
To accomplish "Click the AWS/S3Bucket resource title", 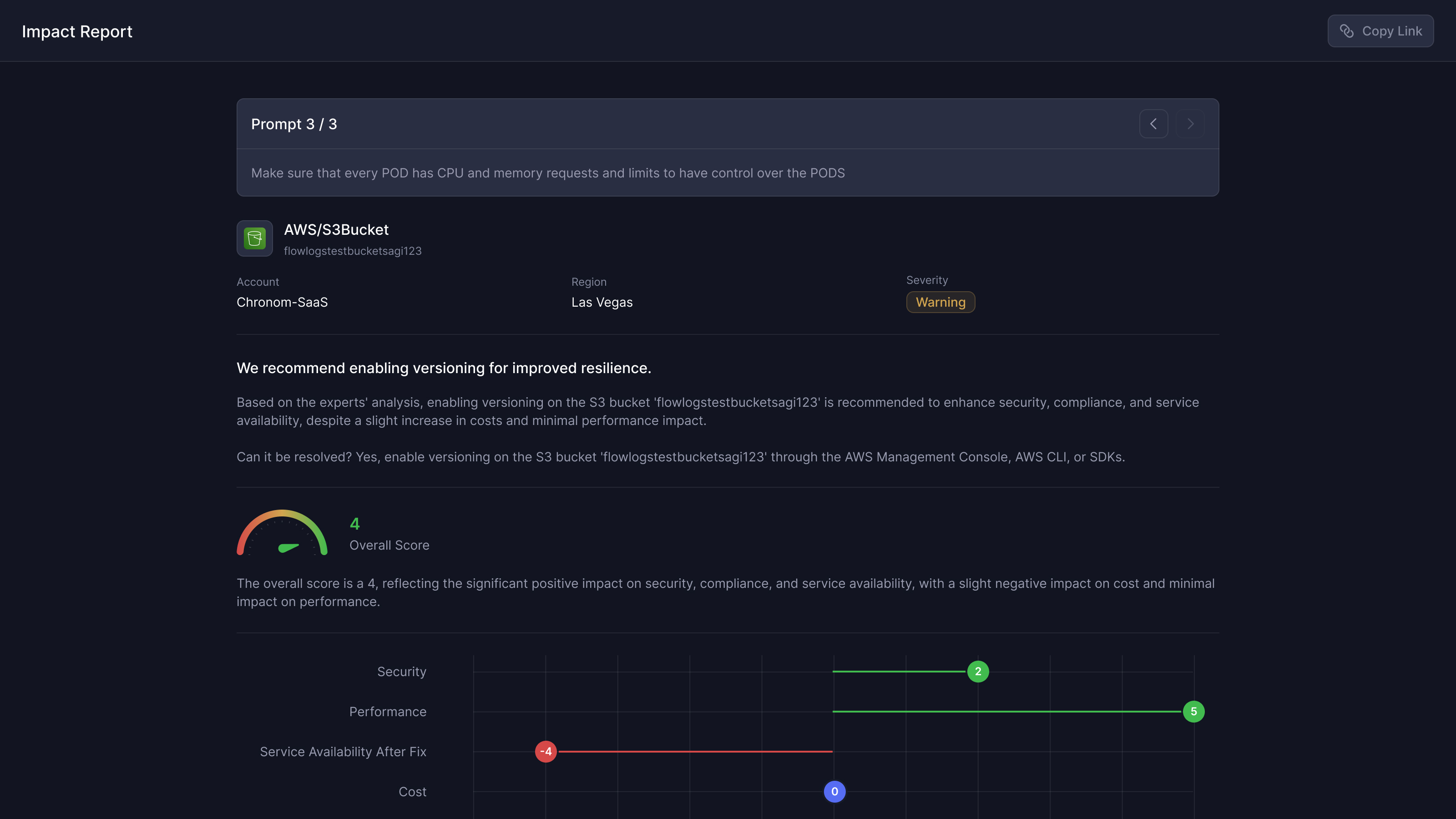I will pos(336,230).
